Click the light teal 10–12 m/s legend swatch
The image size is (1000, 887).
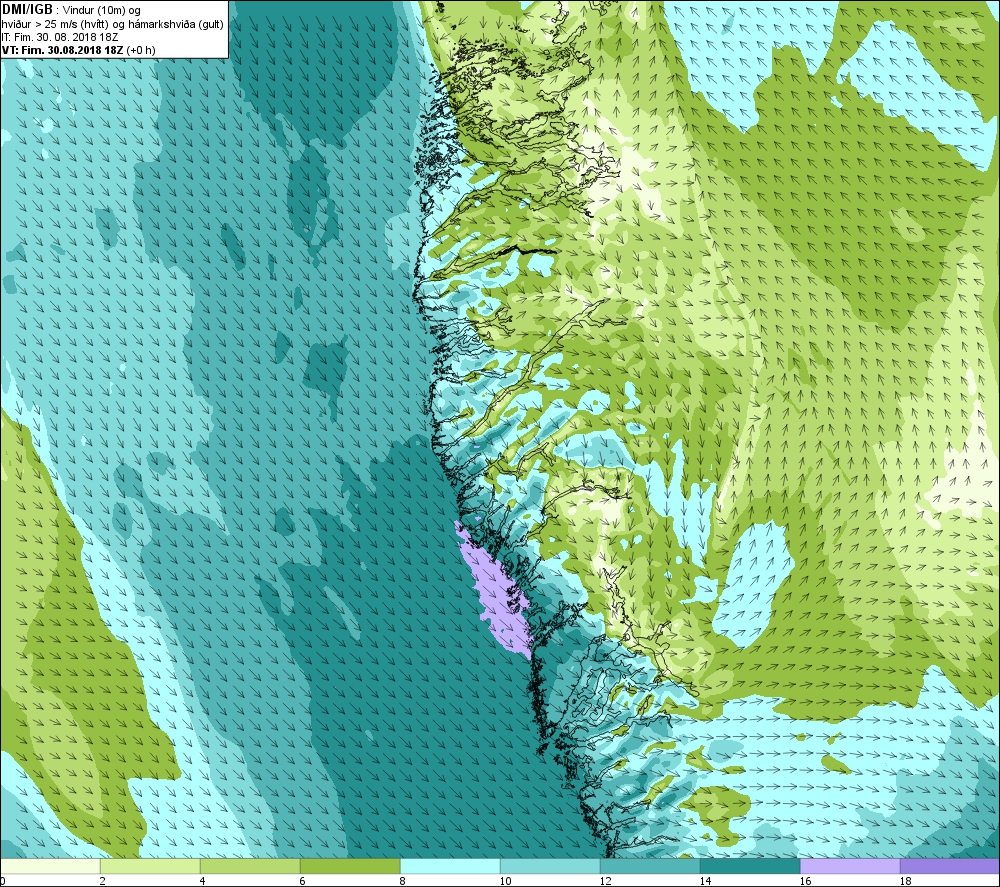pyautogui.click(x=550, y=866)
